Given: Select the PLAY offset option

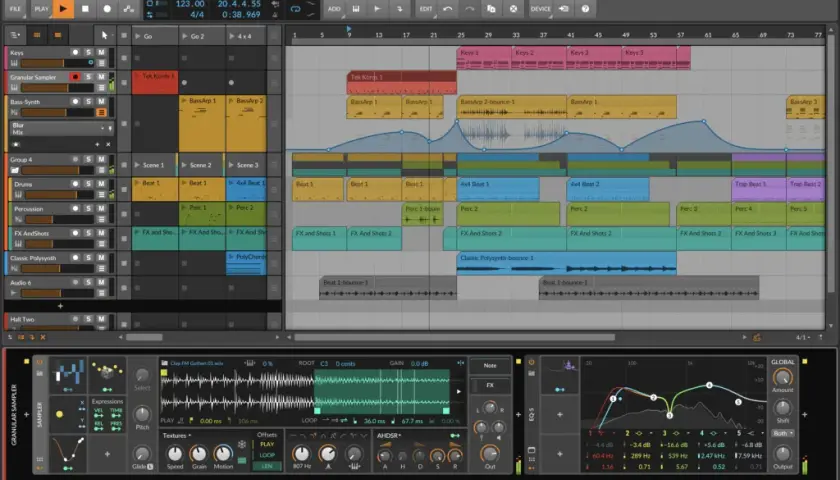Looking at the screenshot, I should tap(267, 444).
